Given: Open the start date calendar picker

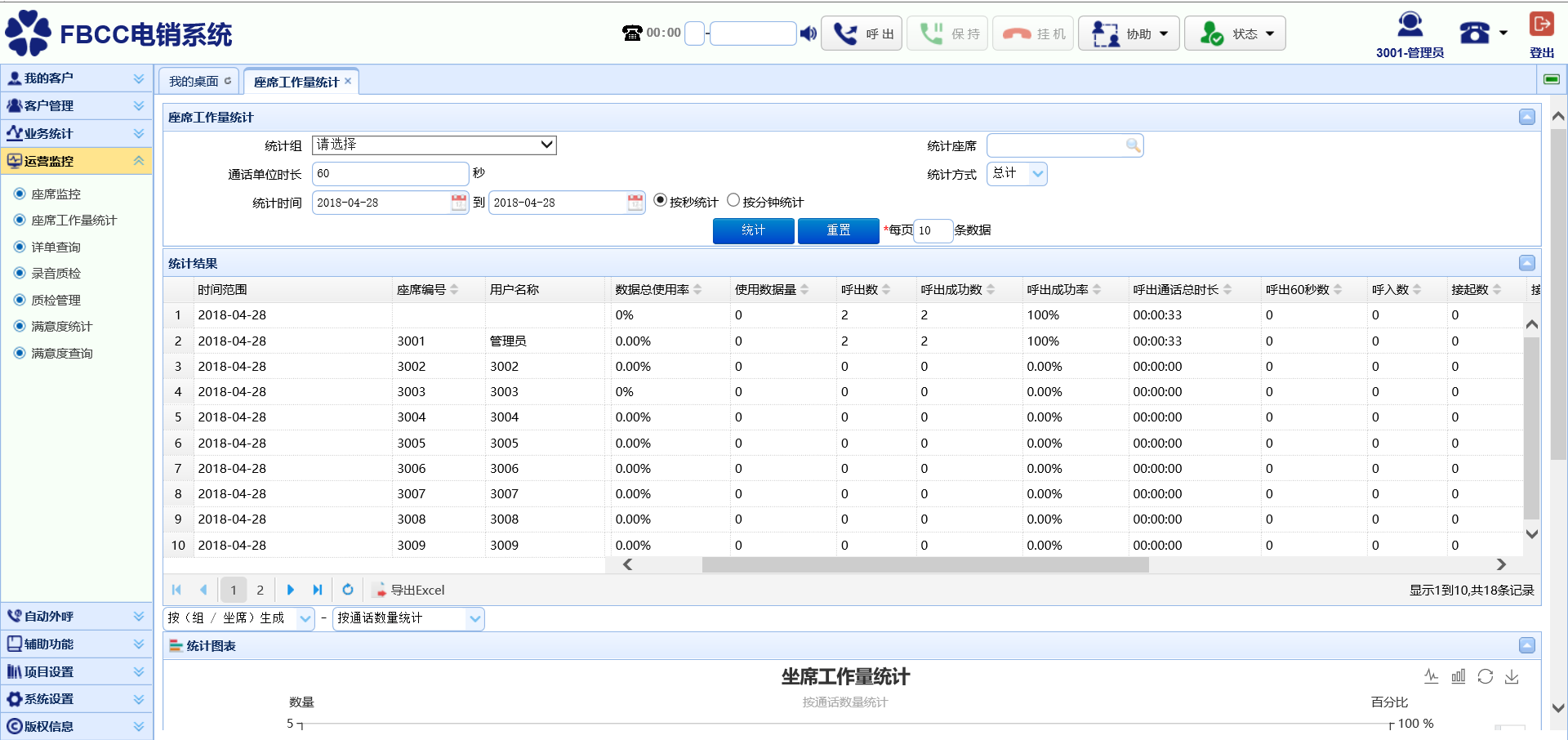Looking at the screenshot, I should coord(459,203).
